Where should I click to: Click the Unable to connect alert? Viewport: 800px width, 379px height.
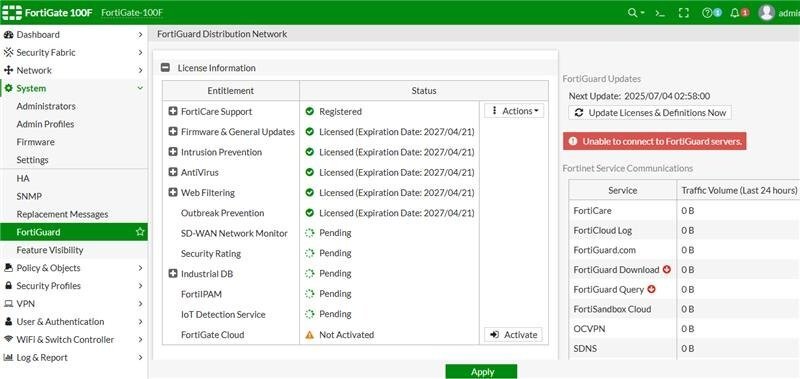655,141
